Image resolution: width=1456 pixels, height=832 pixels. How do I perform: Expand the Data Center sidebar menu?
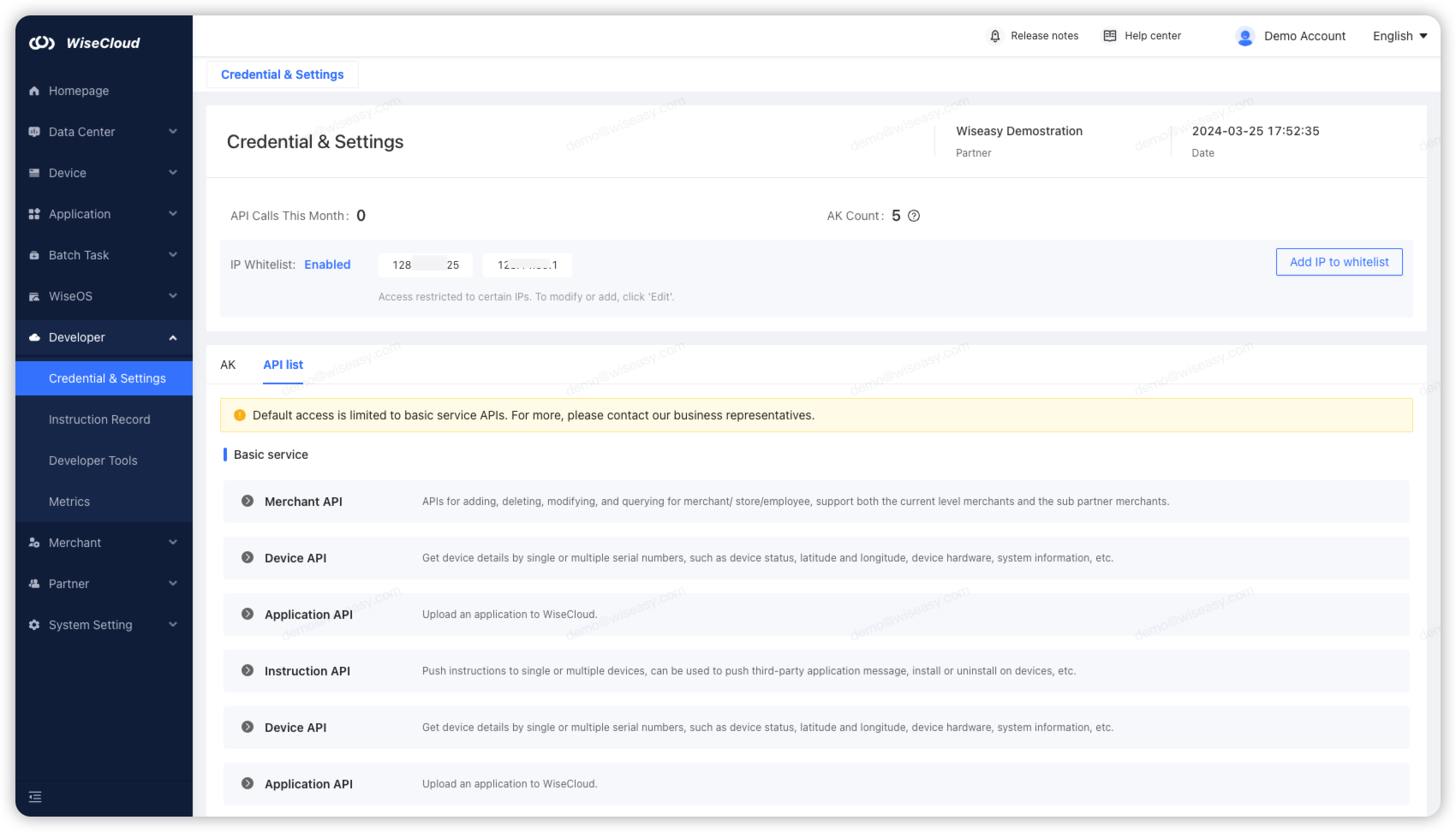click(172, 132)
